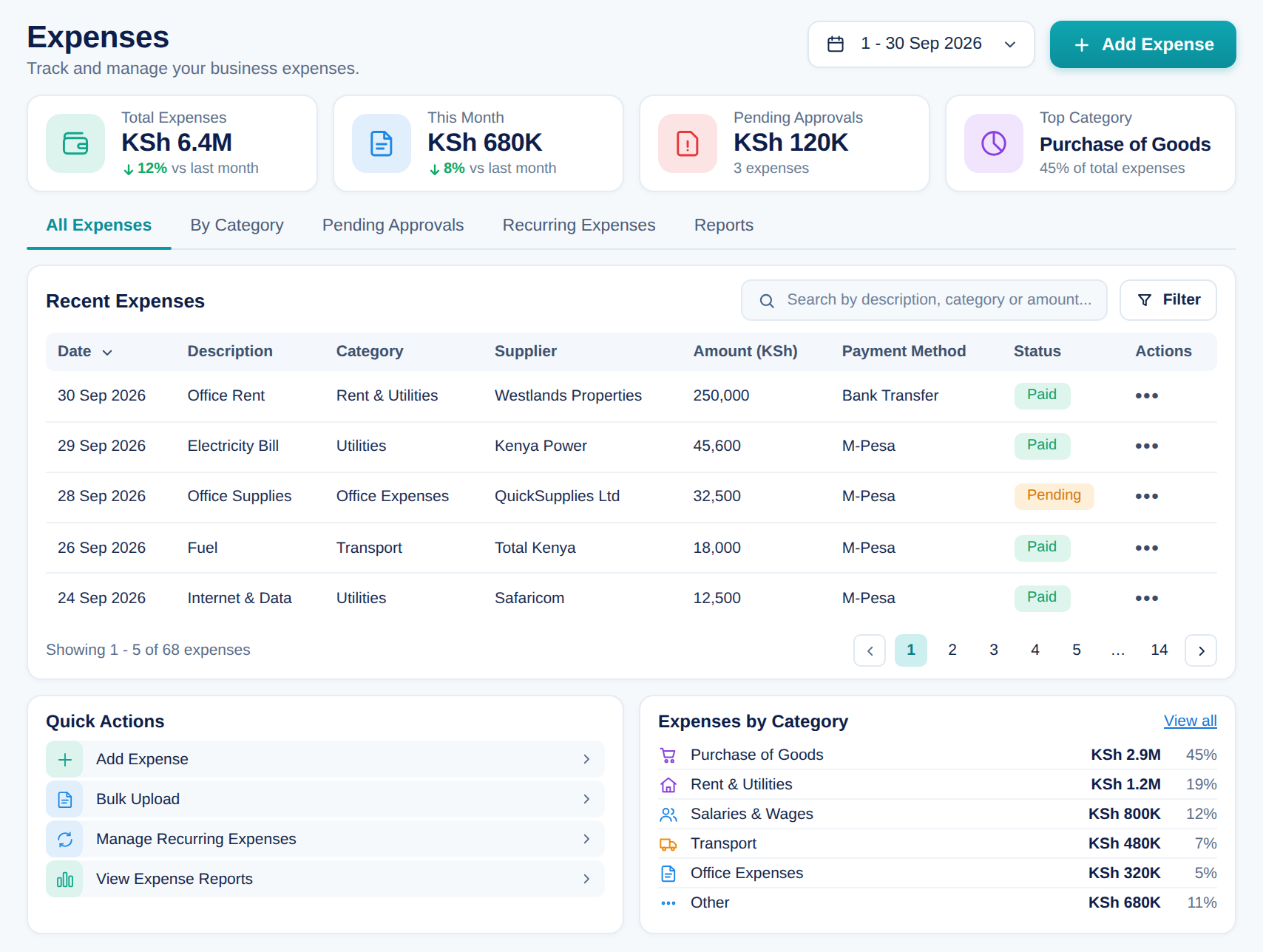Viewport: 1263px width, 952px height.
Task: Select current page 1 in pagination
Action: click(x=911, y=650)
